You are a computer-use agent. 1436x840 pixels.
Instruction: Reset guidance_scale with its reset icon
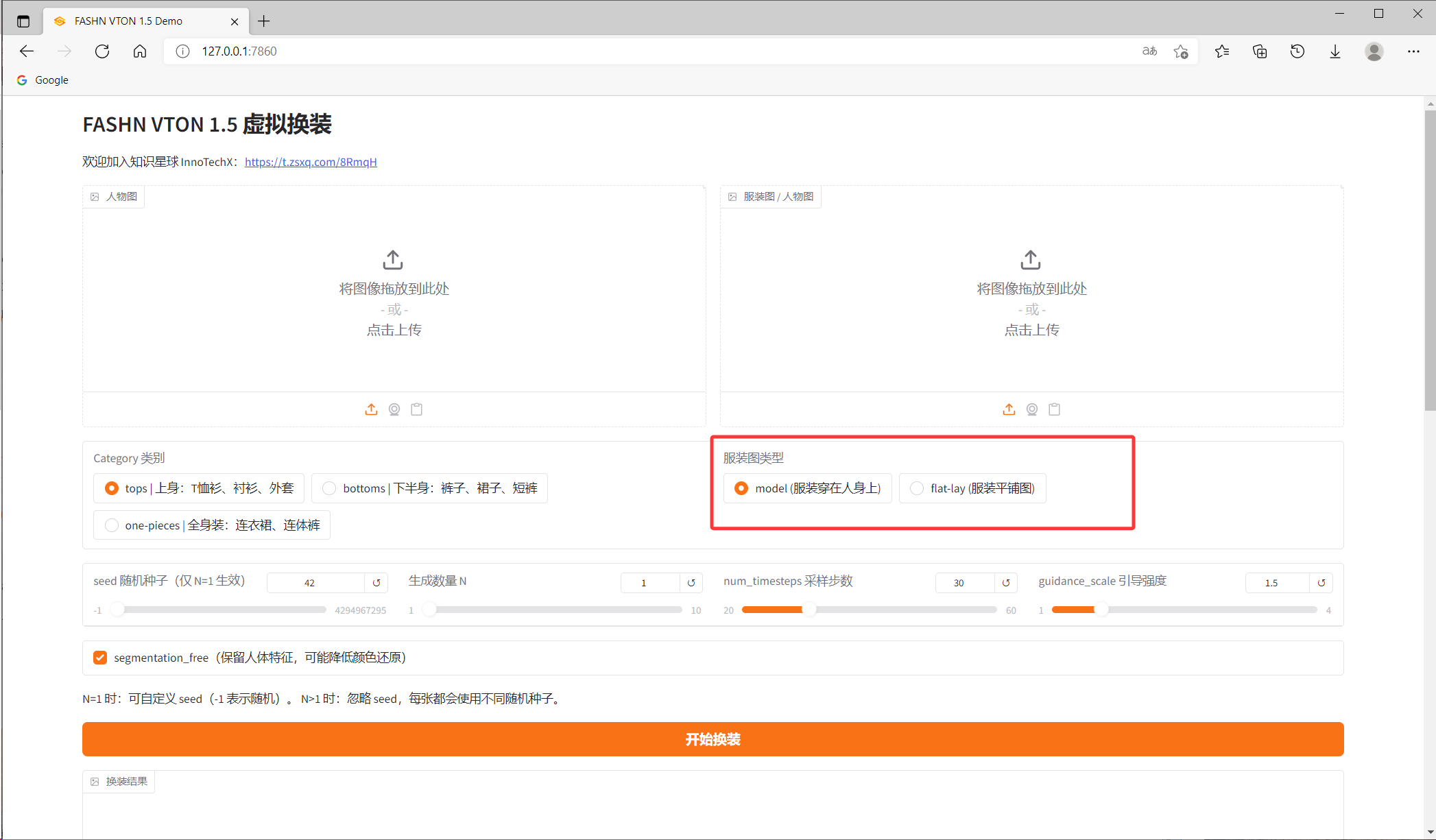pyautogui.click(x=1321, y=583)
